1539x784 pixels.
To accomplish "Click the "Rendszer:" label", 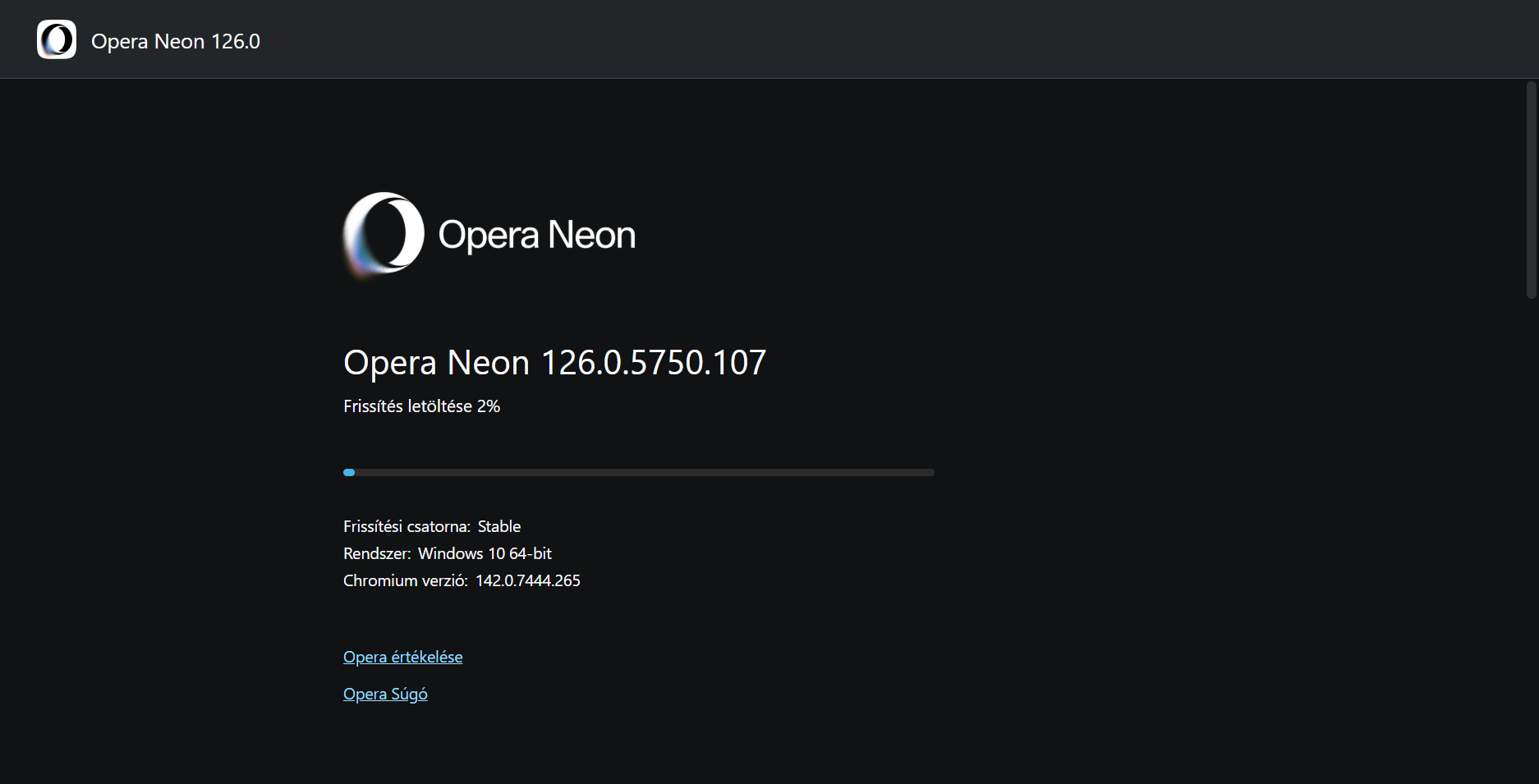I will pos(377,553).
